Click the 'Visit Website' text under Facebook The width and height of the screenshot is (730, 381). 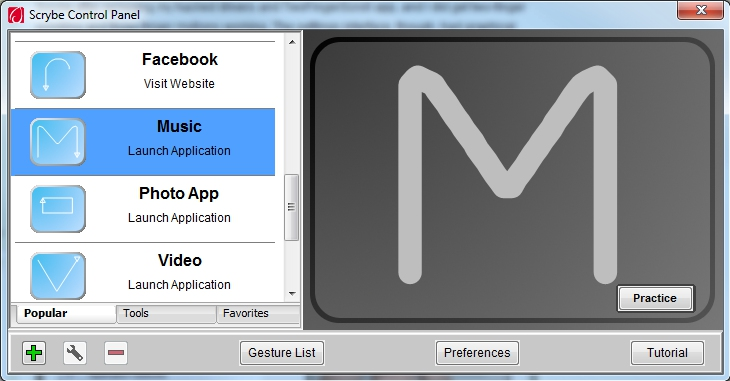179,84
